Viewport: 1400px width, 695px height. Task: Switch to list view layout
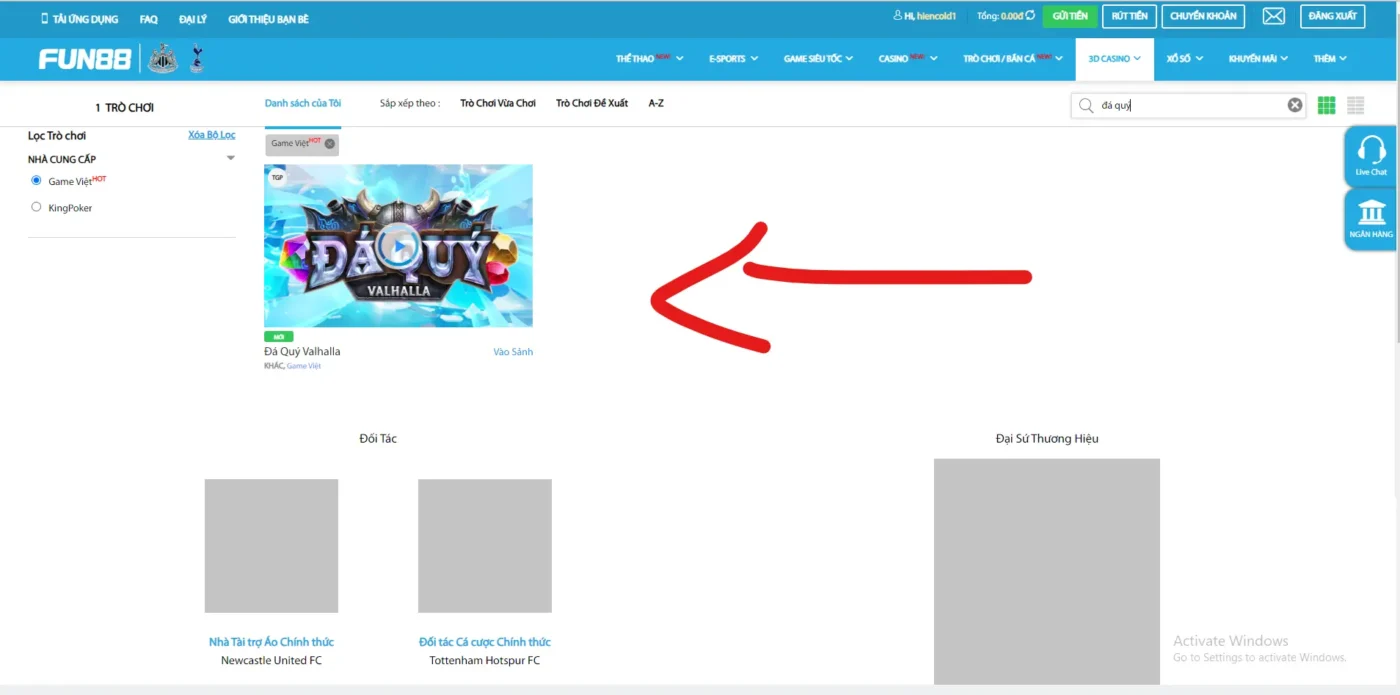point(1356,105)
